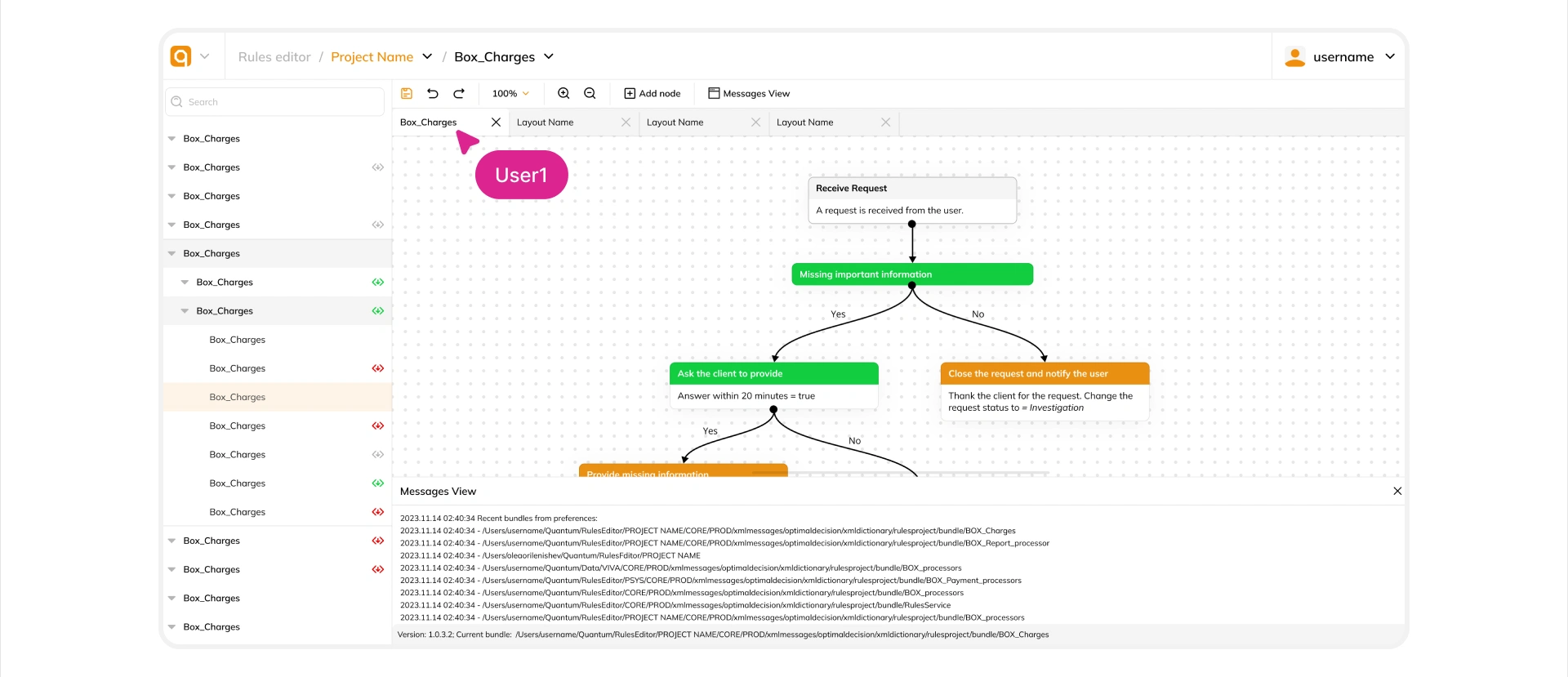Click the log line ending in BOX_Payment_processors
1568x677 pixels.
coord(710,581)
